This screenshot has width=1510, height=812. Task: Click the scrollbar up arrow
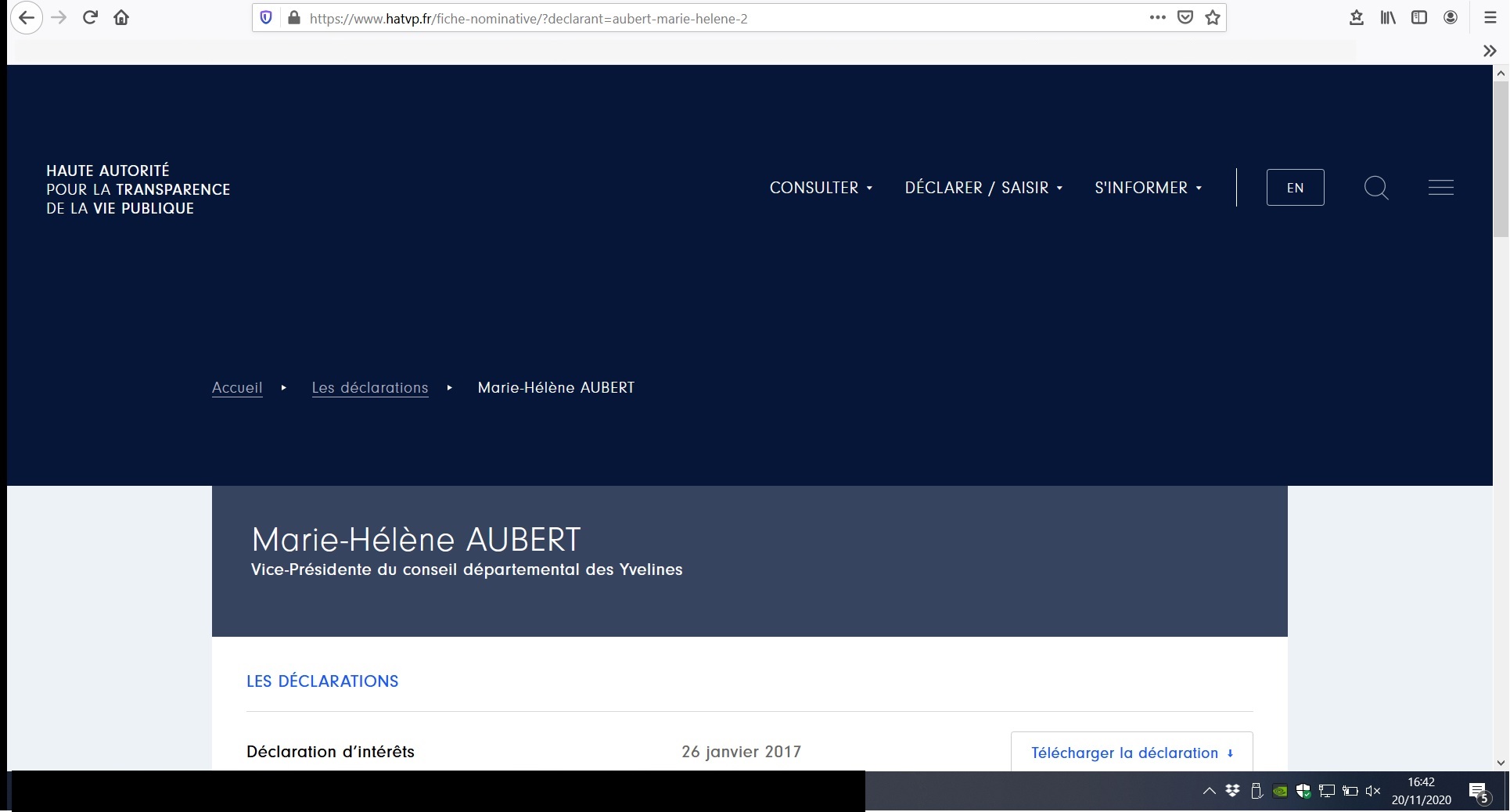tap(1501, 73)
